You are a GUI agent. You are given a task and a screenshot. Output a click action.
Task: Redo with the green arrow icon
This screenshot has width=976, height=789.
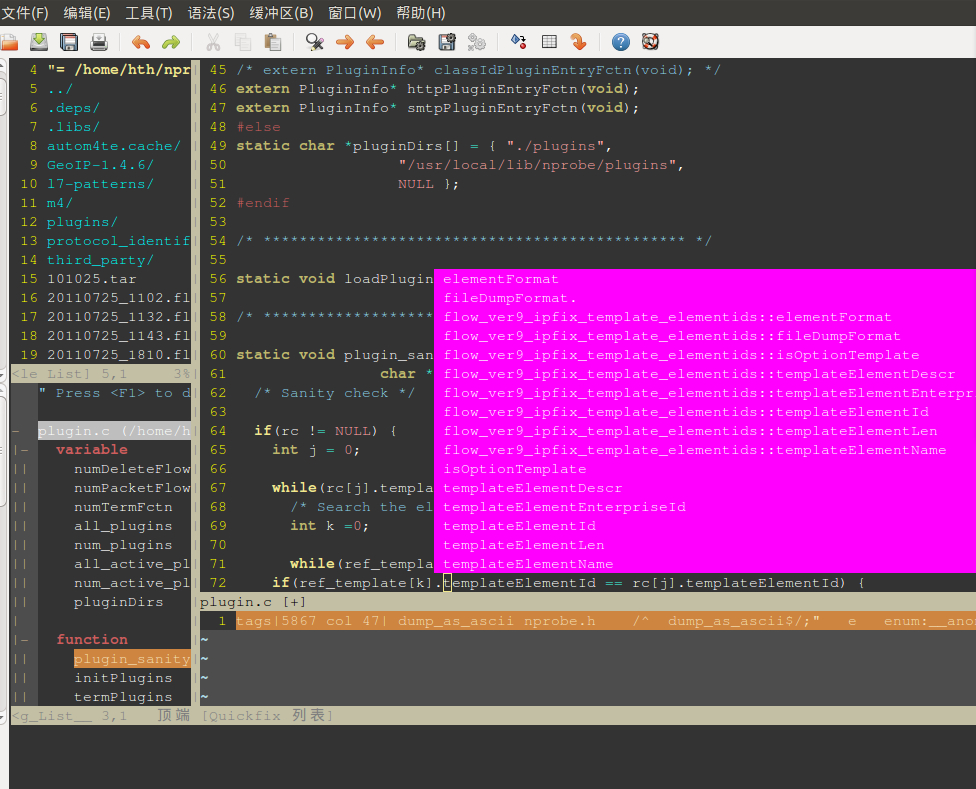point(171,42)
